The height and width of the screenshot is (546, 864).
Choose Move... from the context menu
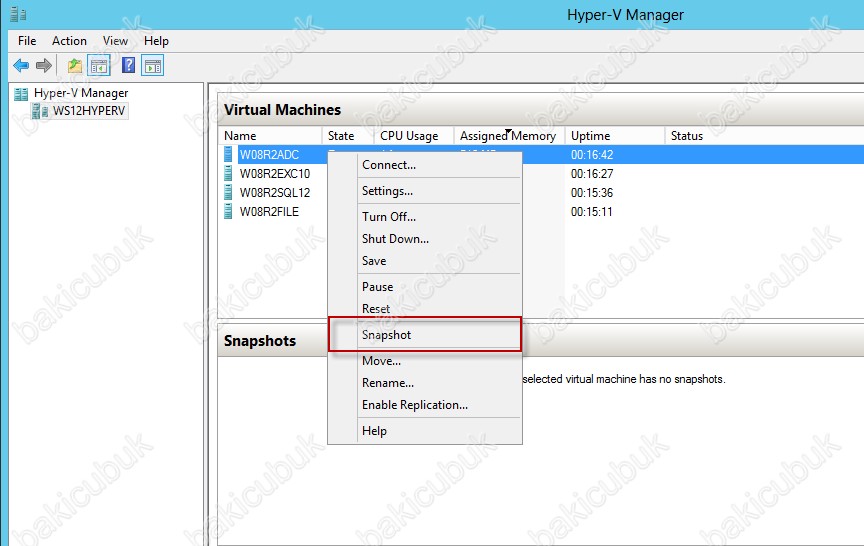click(x=425, y=361)
